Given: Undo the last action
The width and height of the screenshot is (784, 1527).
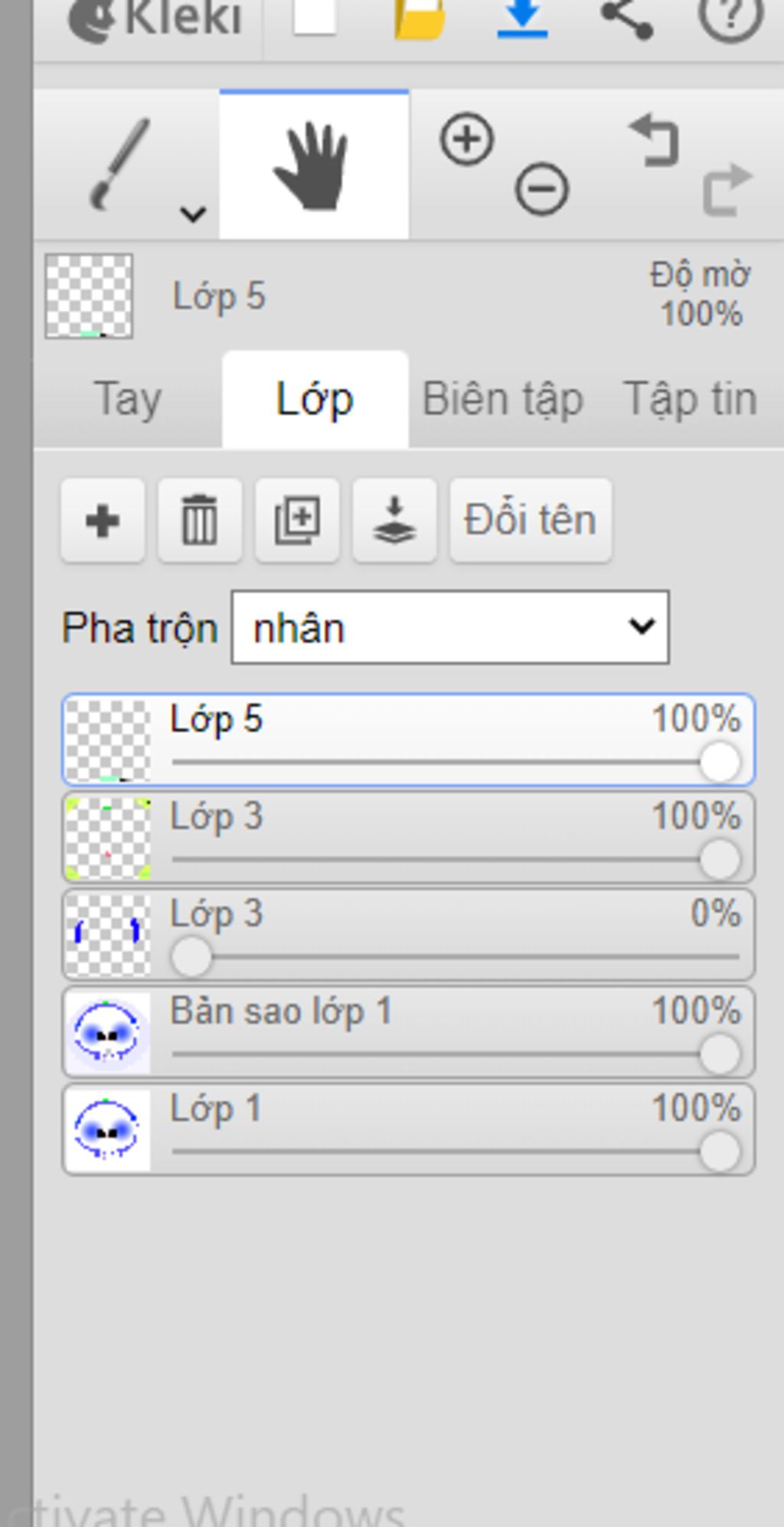Looking at the screenshot, I should 655,140.
